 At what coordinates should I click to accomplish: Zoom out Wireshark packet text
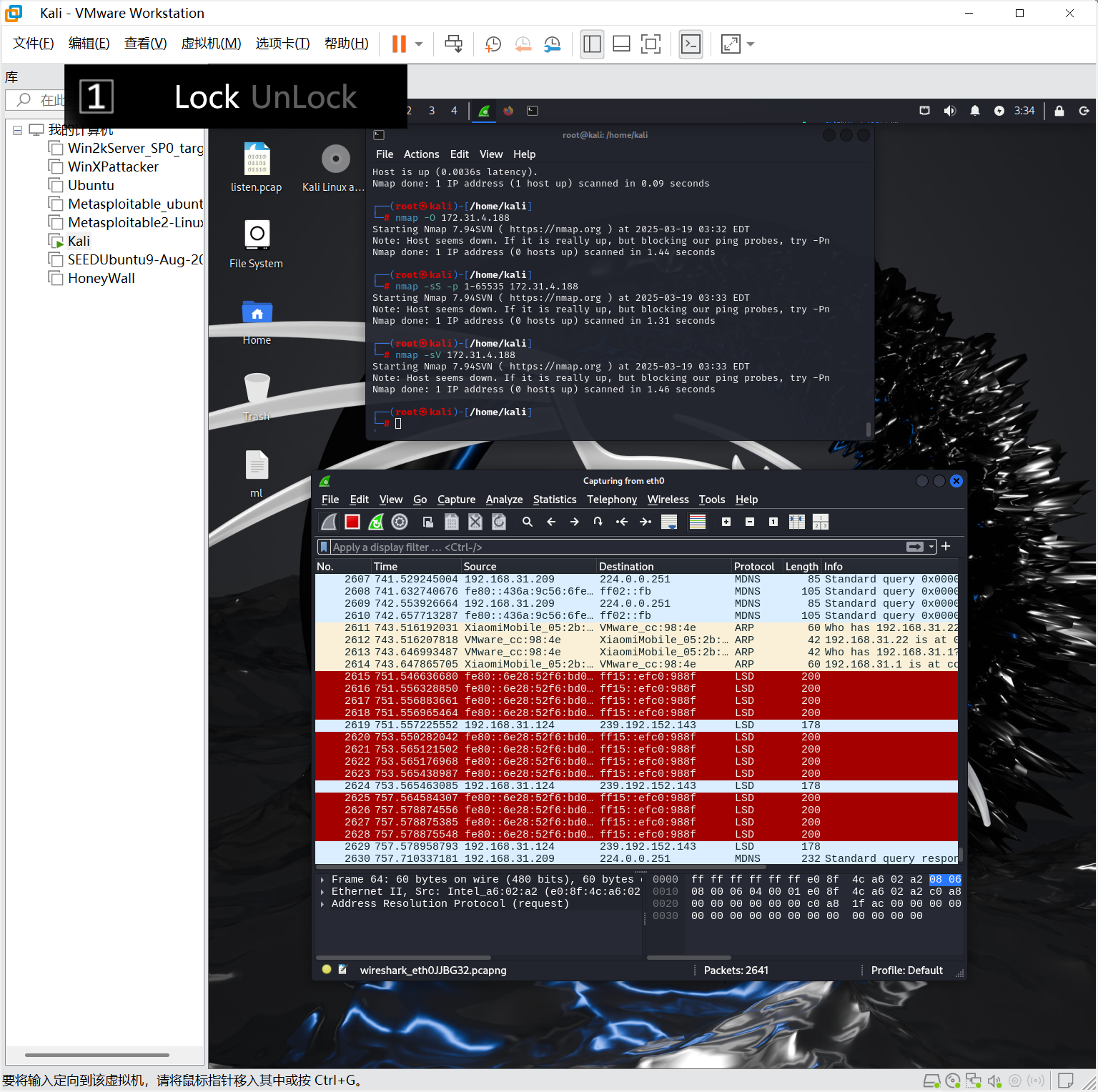[750, 522]
